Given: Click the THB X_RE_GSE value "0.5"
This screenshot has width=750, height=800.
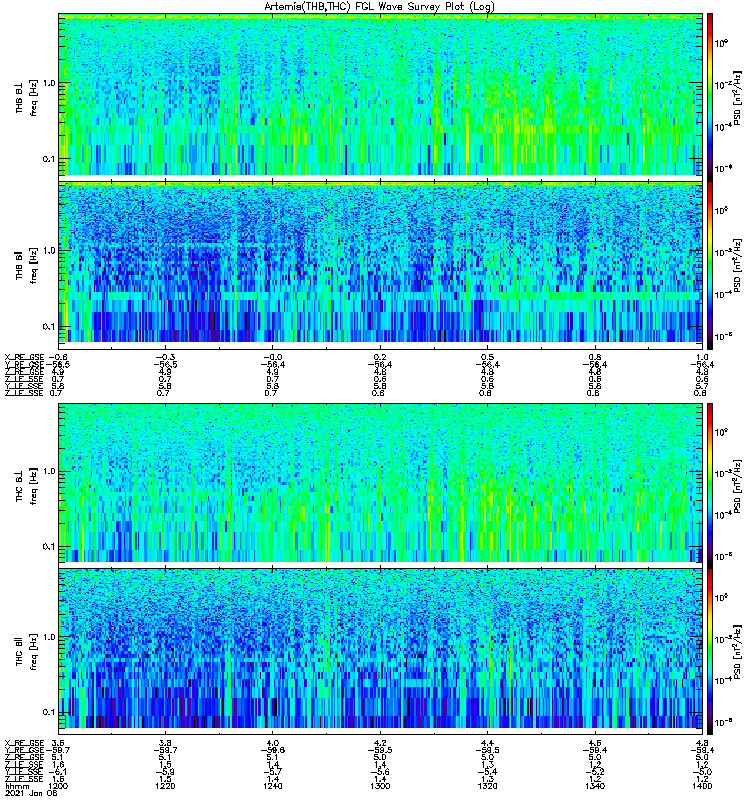Looking at the screenshot, I should [487, 357].
